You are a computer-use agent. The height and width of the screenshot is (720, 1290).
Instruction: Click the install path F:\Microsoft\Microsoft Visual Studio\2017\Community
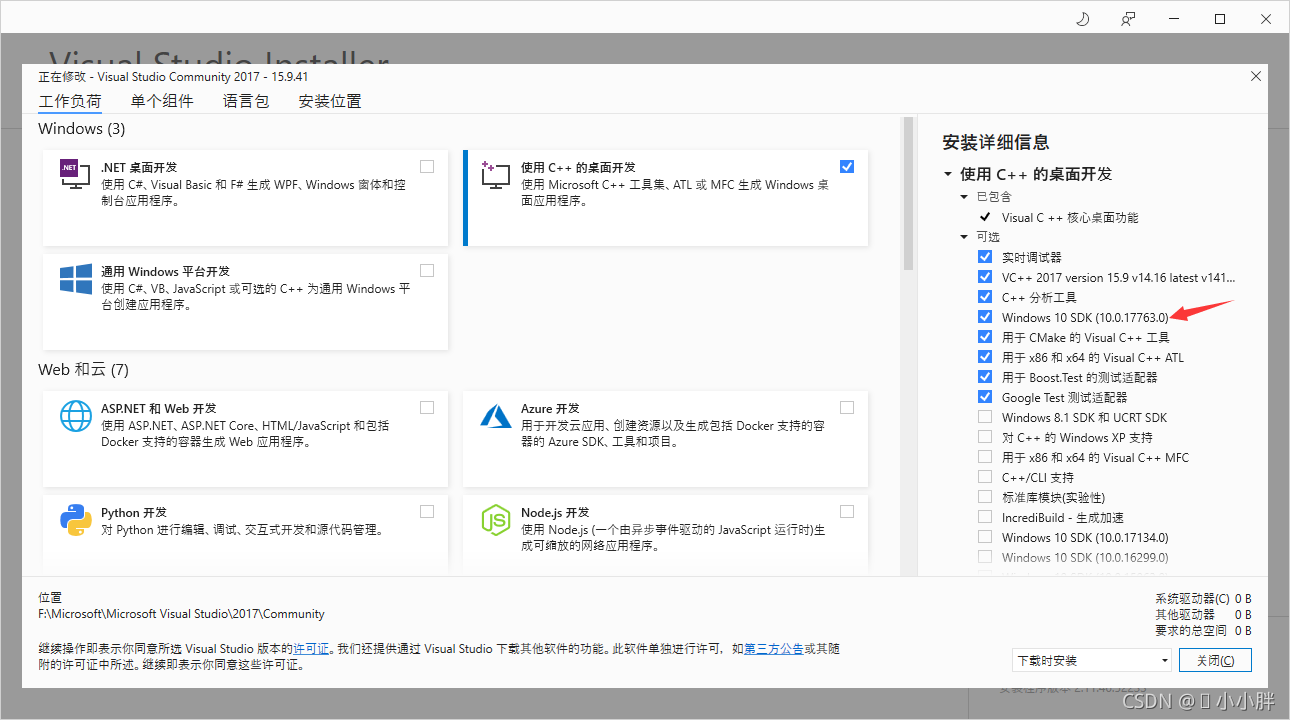(181, 614)
